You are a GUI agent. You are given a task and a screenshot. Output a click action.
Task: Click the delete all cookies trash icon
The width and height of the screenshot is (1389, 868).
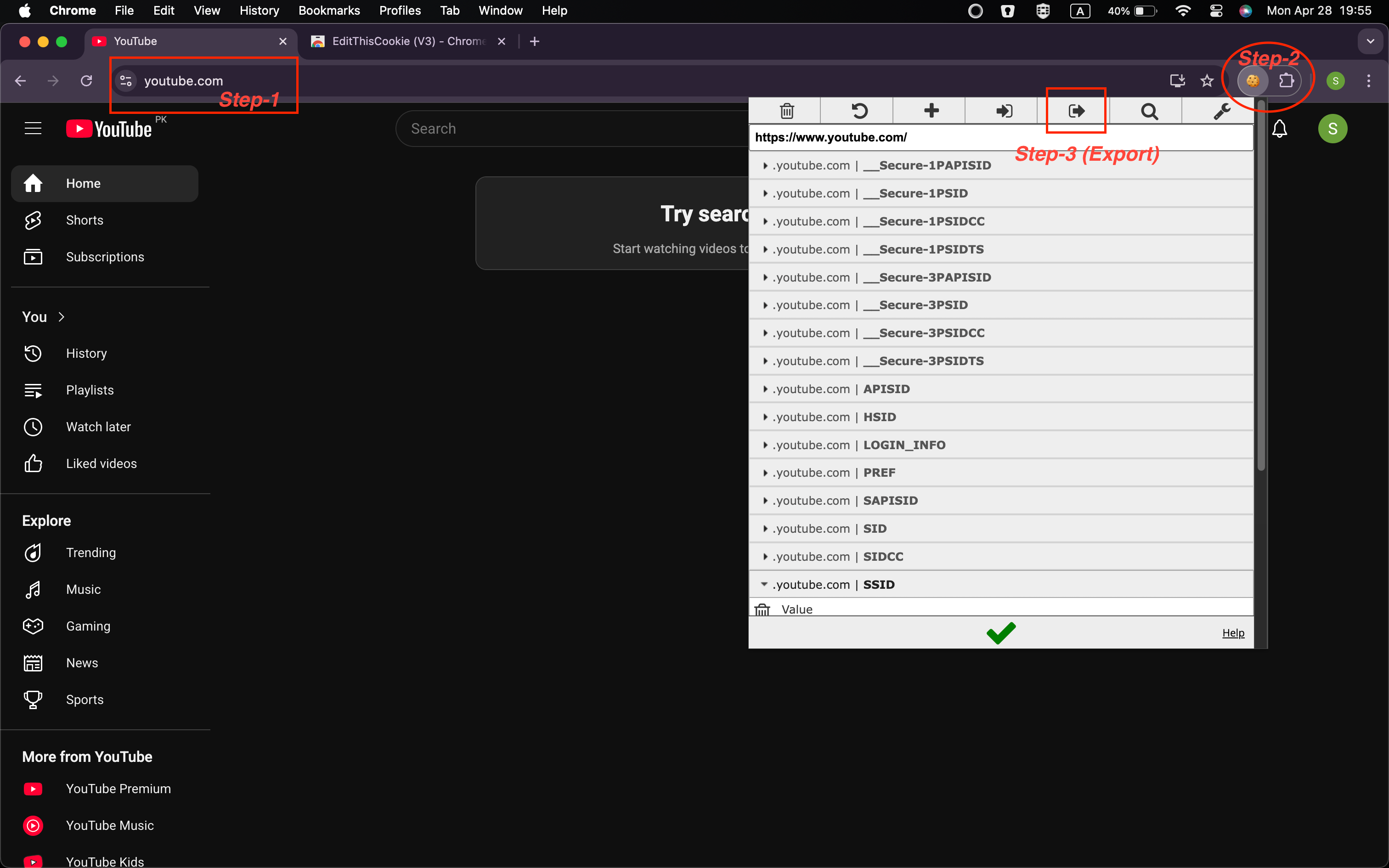pyautogui.click(x=787, y=111)
